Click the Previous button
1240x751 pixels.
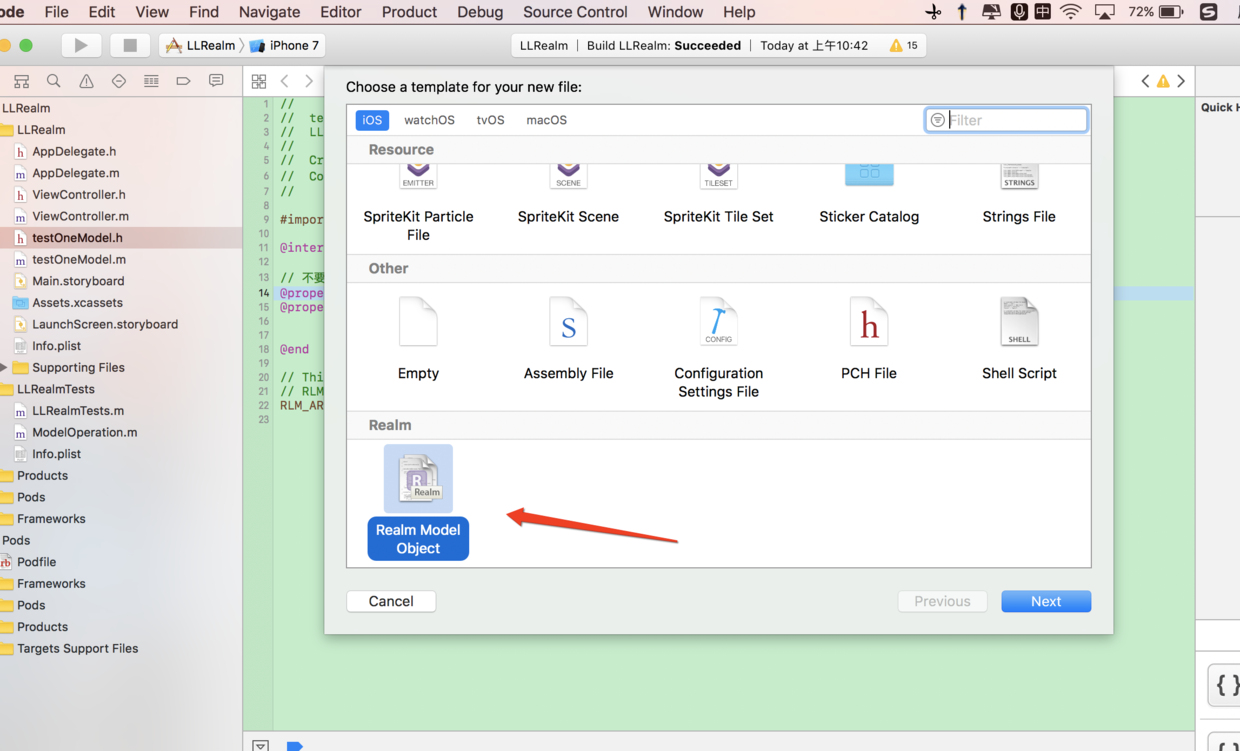coord(942,601)
